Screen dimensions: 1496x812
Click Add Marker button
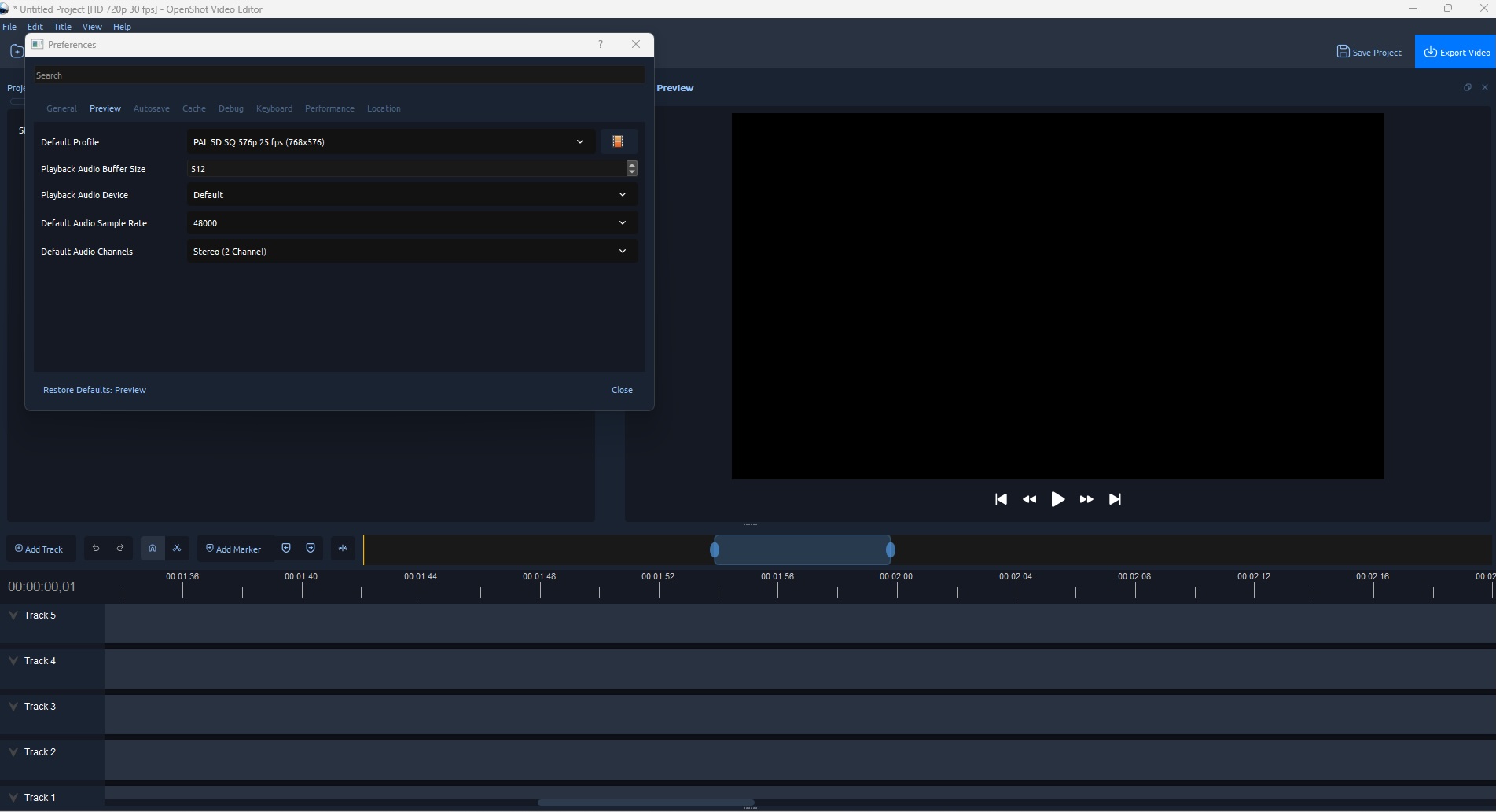click(233, 549)
